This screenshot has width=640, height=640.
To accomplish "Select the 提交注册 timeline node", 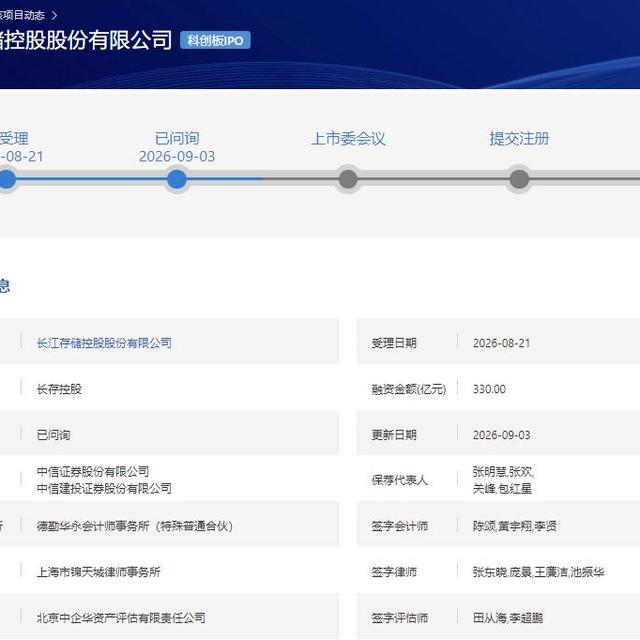I will [x=519, y=179].
